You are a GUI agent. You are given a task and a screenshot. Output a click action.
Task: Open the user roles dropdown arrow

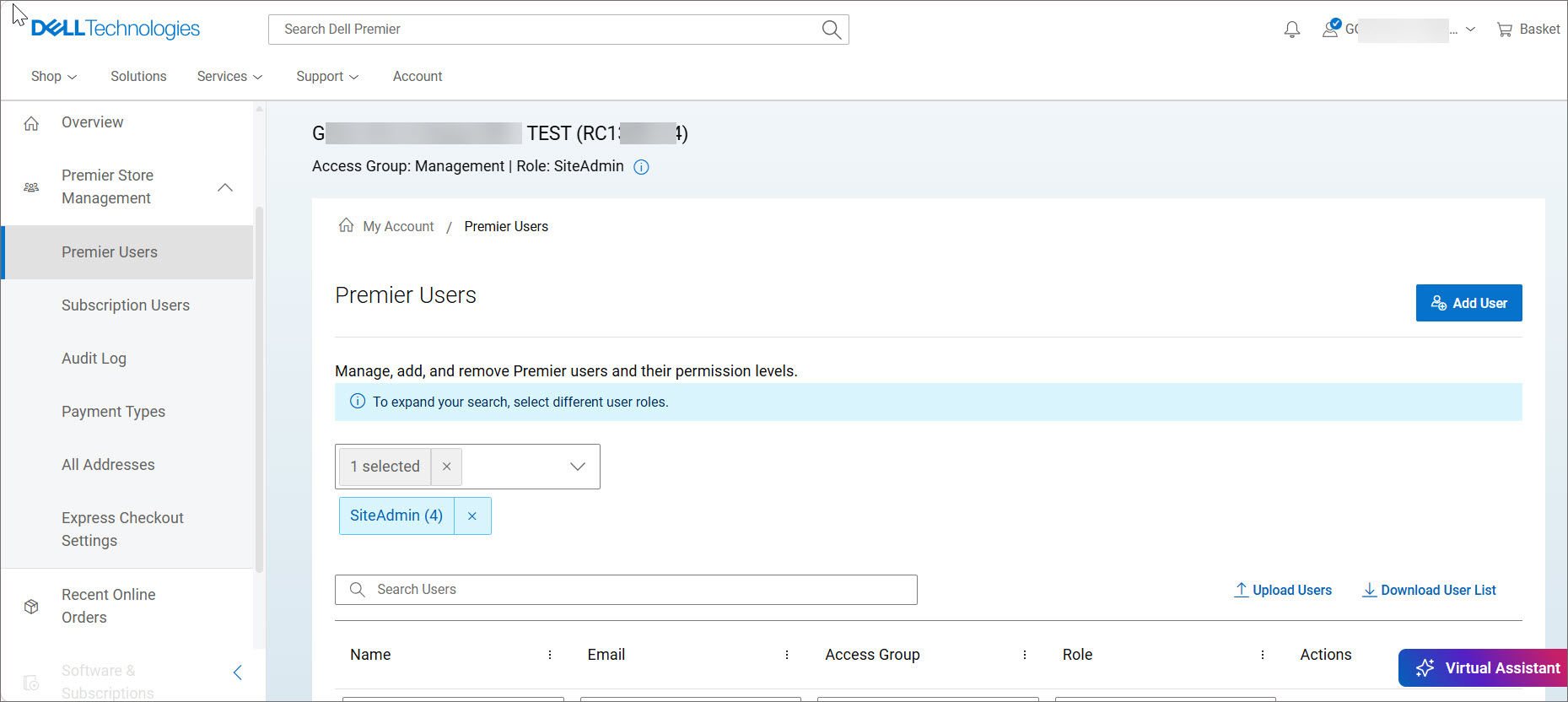click(x=578, y=467)
